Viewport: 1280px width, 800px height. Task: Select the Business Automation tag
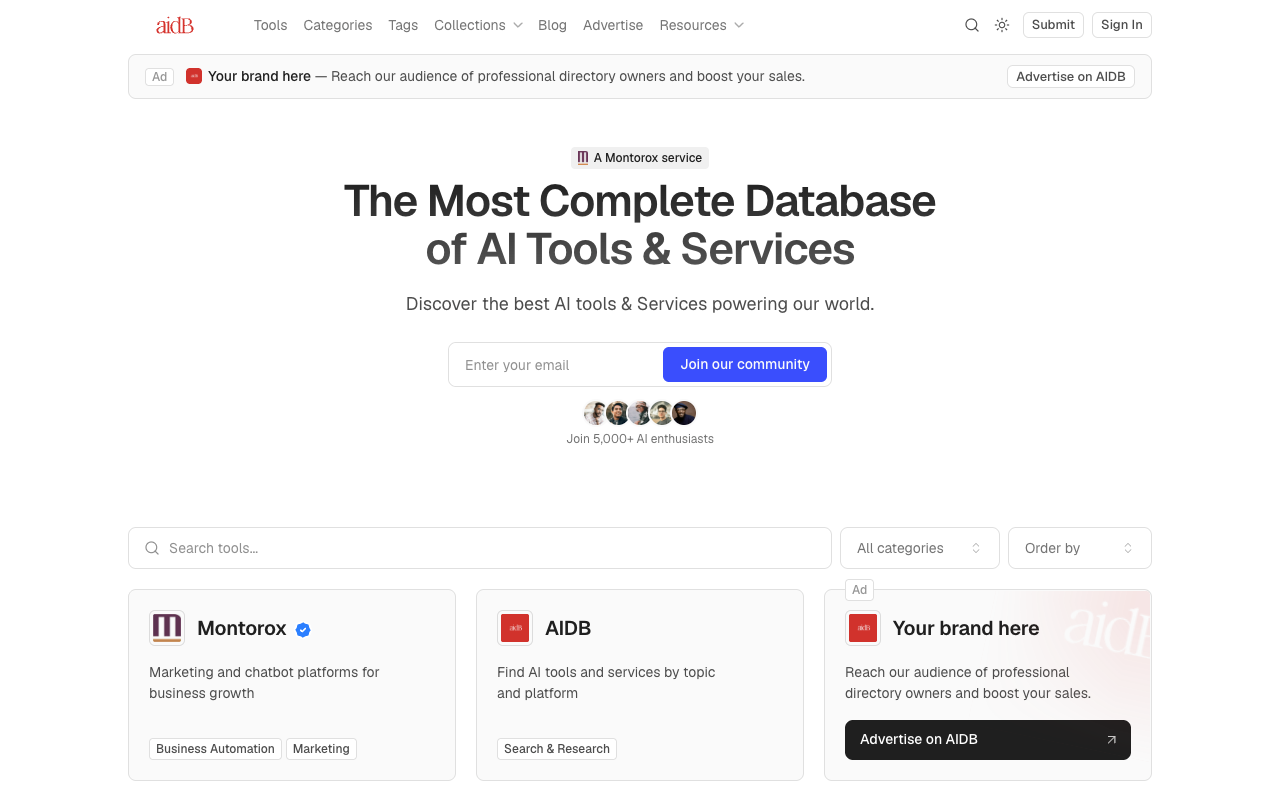[215, 749]
